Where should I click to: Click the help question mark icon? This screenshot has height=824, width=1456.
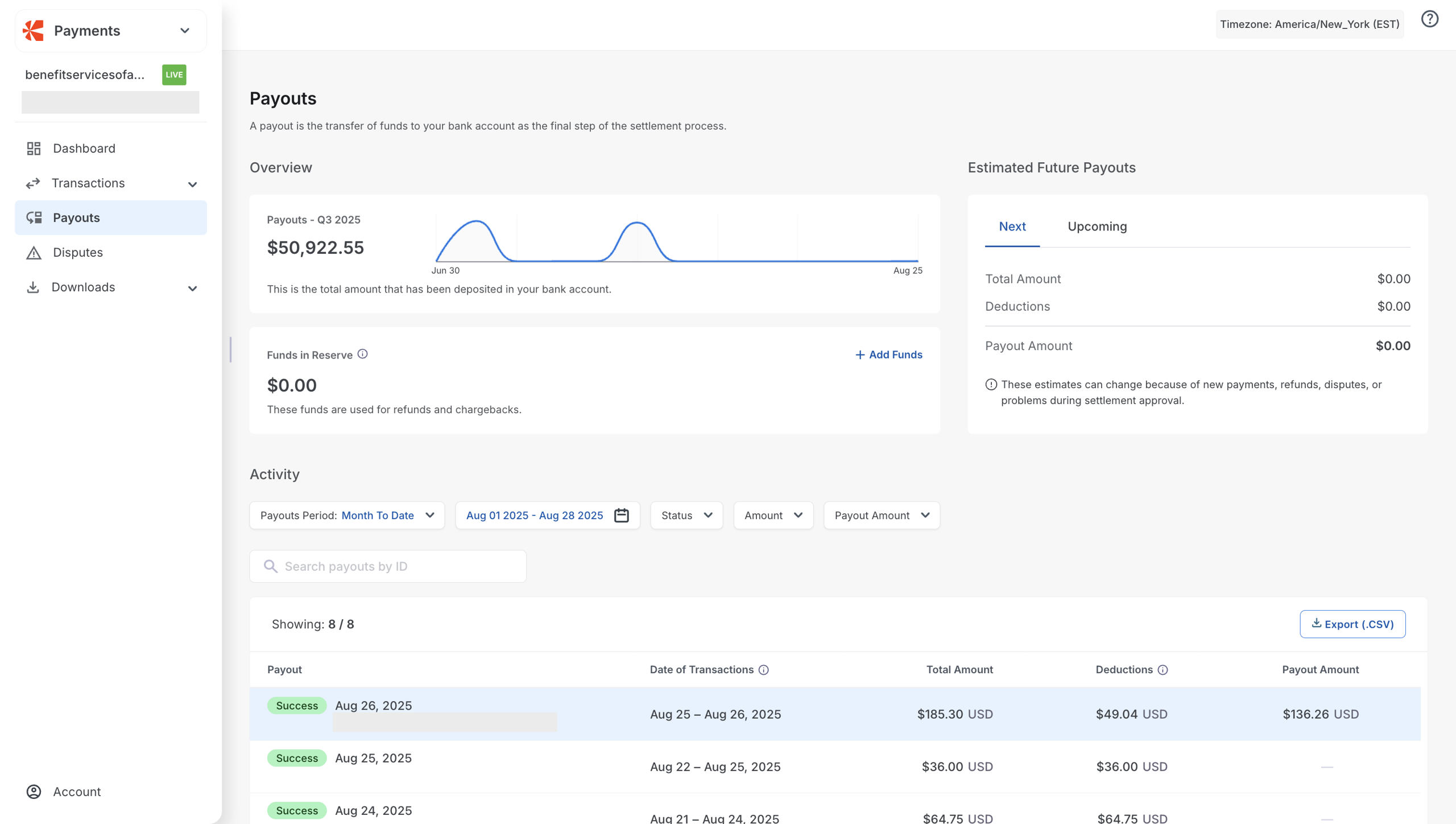(1429, 19)
